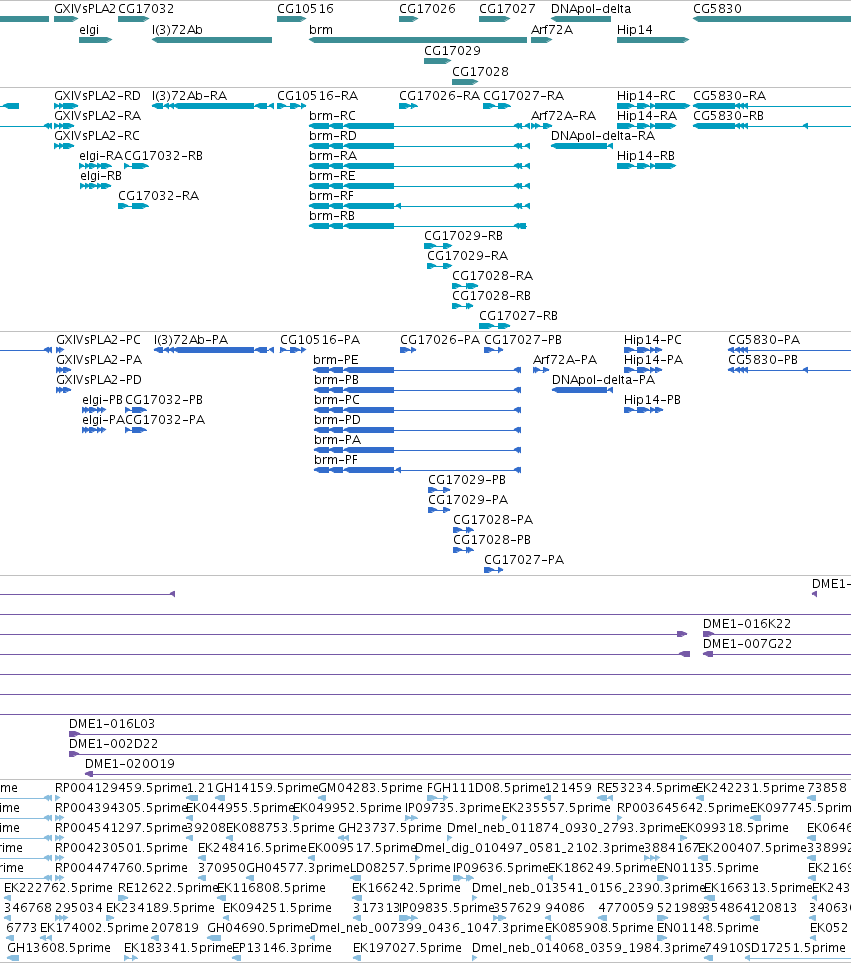Click the elgi-PA protein label
This screenshot has height=963, width=851.
click(103, 420)
